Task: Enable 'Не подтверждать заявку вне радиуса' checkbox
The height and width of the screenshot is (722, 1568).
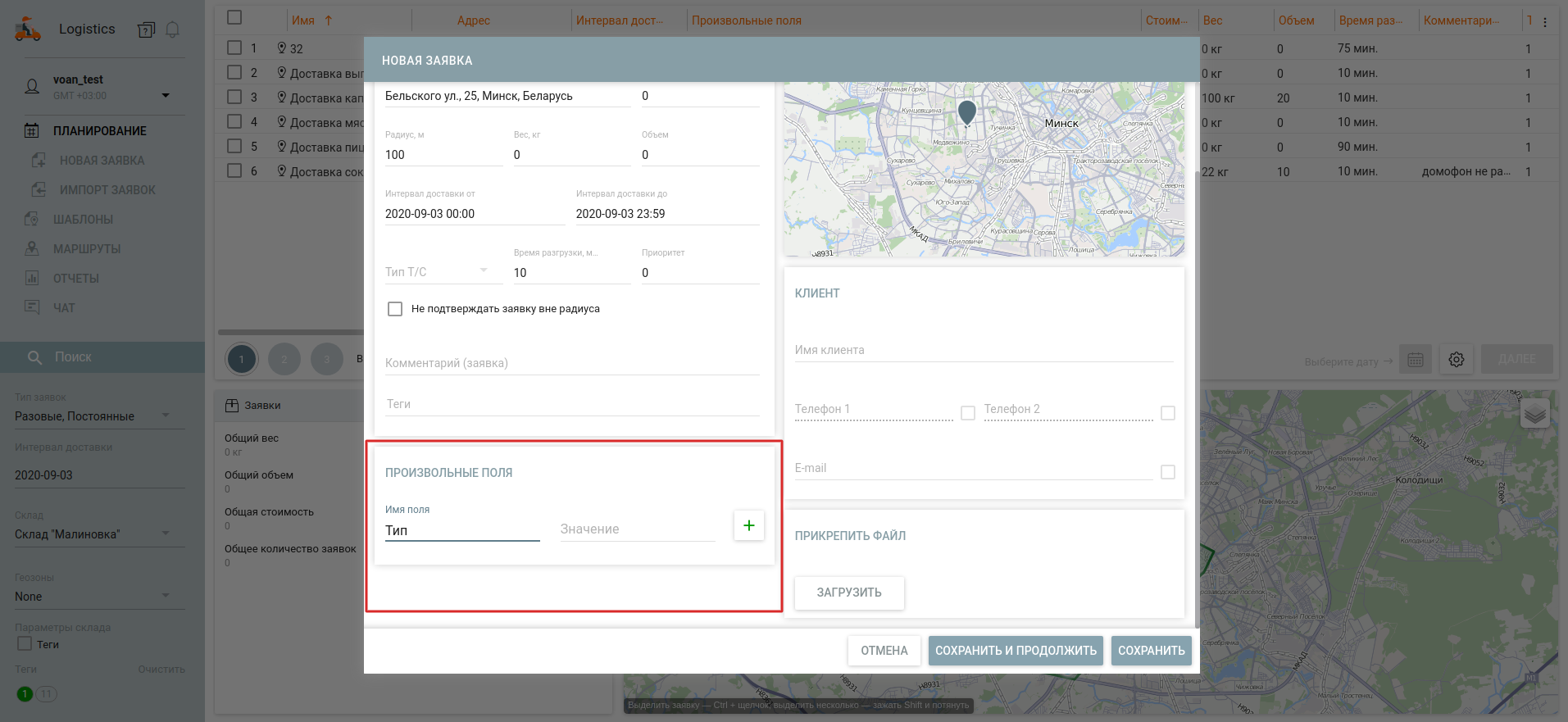Action: click(395, 309)
